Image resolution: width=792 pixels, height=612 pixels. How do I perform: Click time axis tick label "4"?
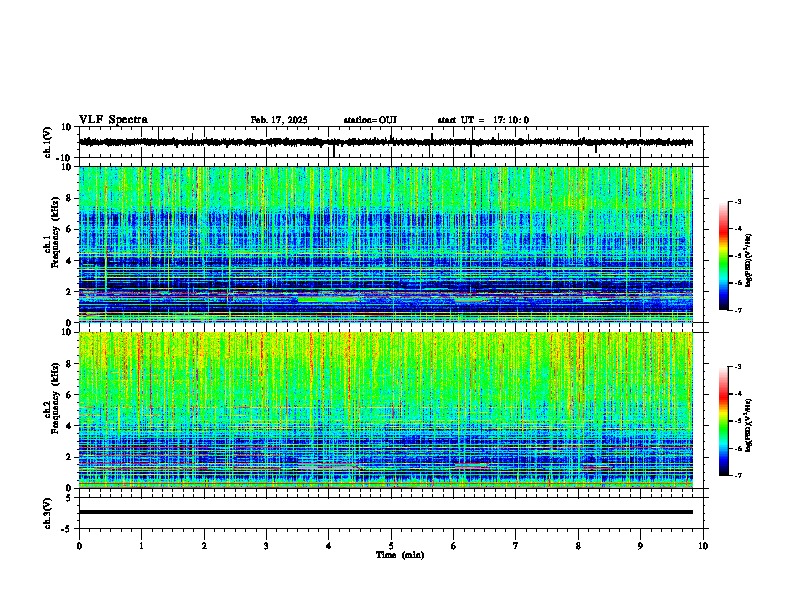(x=329, y=546)
